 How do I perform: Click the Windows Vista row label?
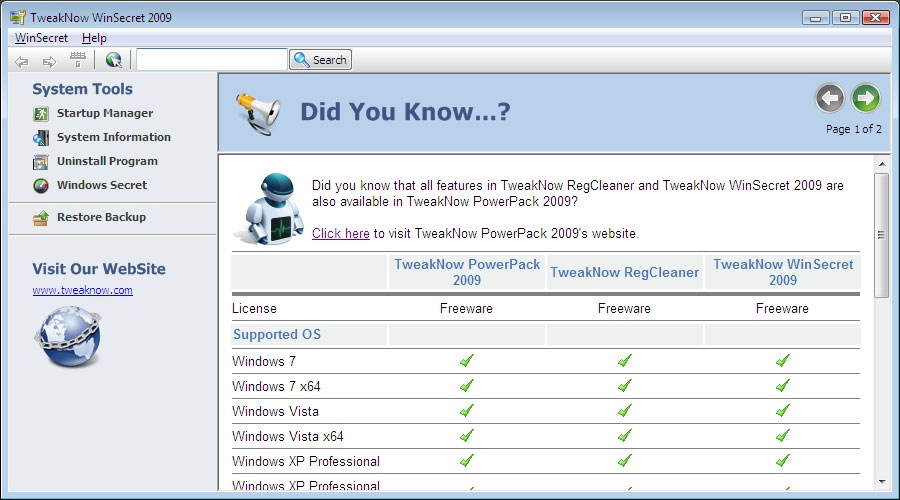coord(275,412)
